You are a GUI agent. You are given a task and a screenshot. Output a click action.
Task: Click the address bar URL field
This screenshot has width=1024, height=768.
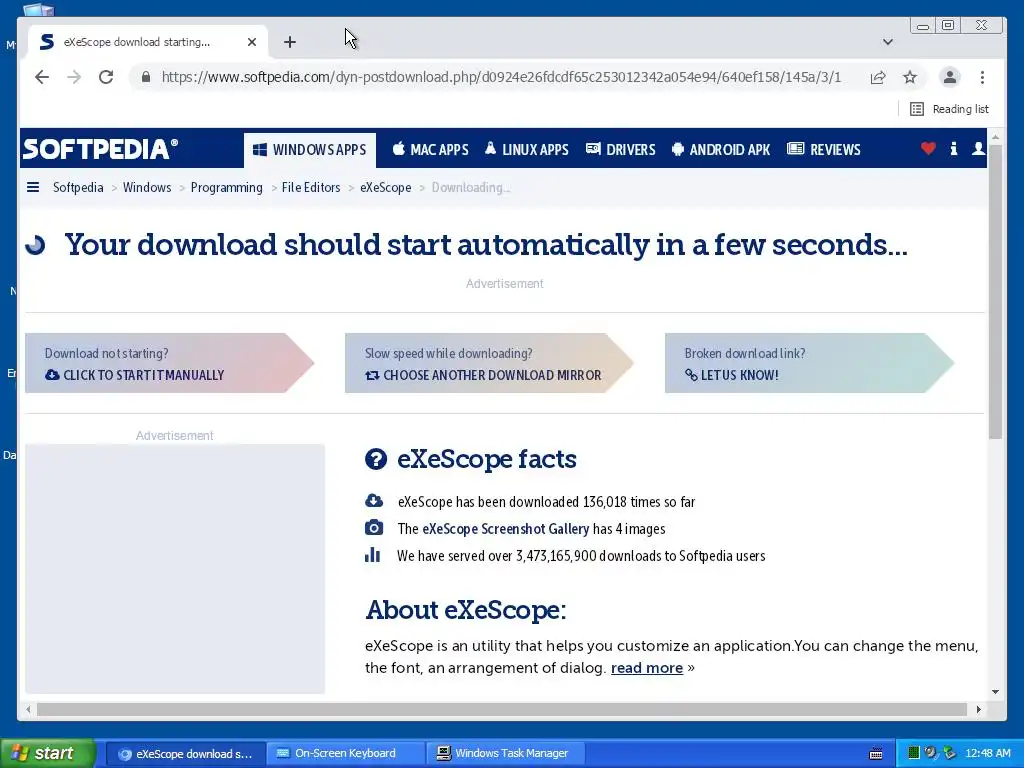point(501,77)
